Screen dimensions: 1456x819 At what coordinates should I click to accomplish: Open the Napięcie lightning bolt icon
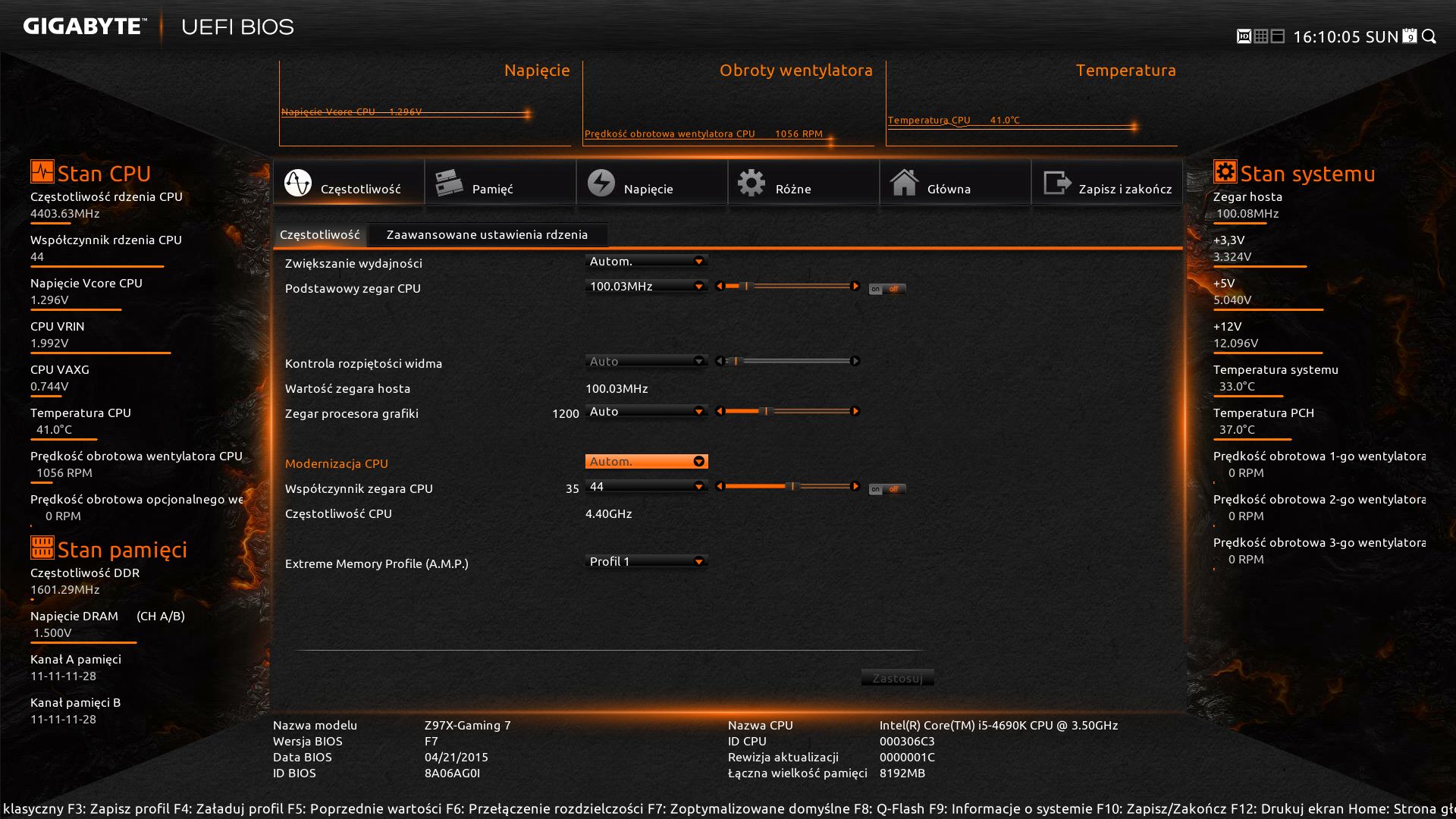[x=601, y=183]
